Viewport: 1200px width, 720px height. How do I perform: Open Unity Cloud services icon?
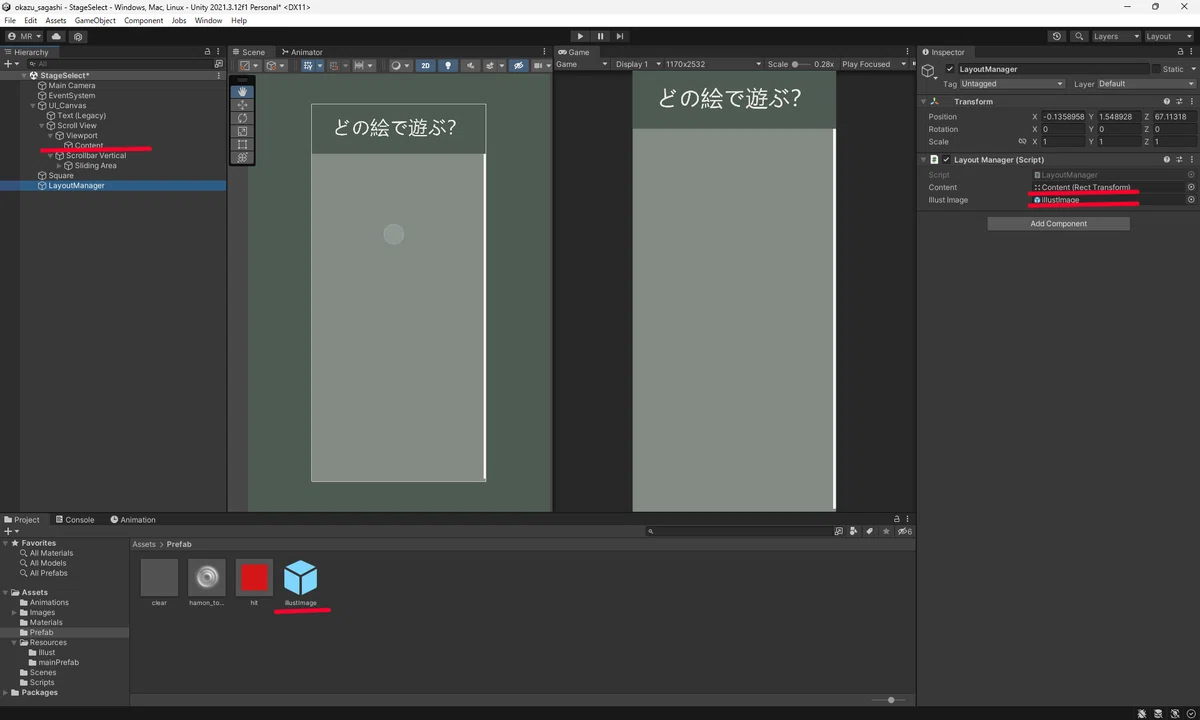click(x=56, y=36)
